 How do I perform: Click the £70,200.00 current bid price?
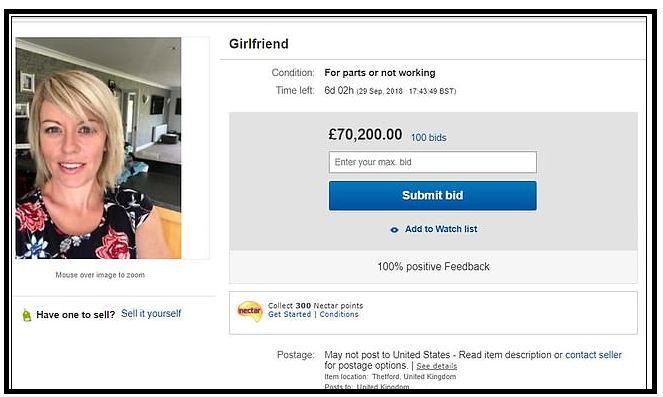[x=365, y=134]
